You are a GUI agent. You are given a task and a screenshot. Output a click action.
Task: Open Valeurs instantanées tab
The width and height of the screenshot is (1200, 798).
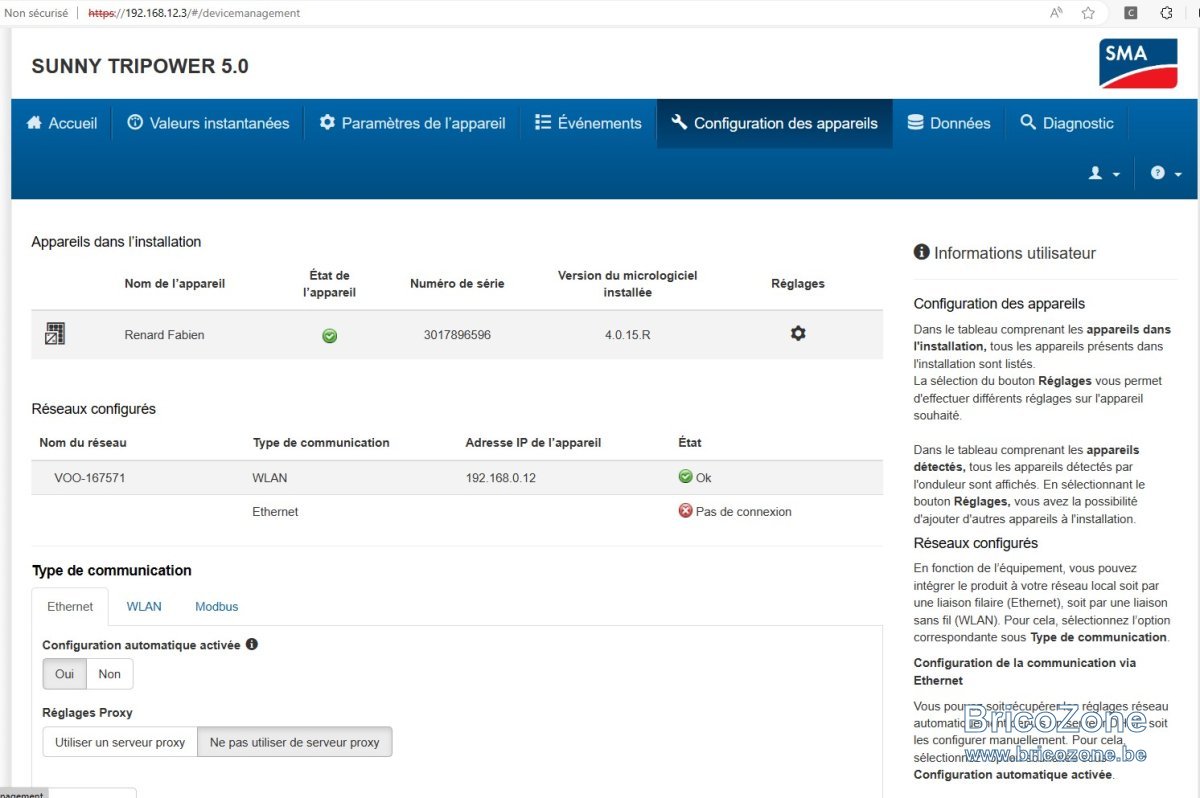[208, 123]
